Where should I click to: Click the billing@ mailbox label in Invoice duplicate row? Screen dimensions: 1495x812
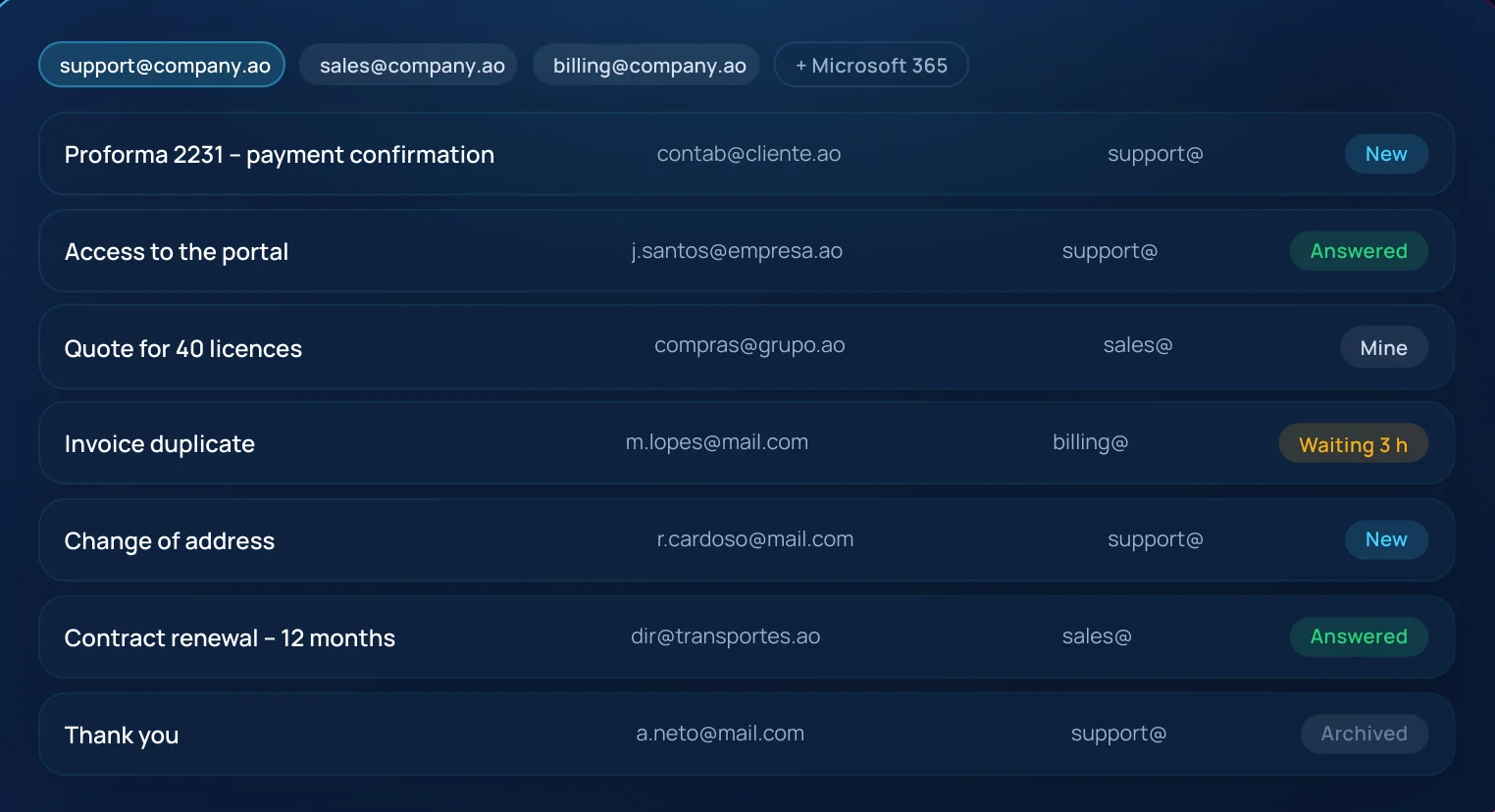tap(1090, 442)
